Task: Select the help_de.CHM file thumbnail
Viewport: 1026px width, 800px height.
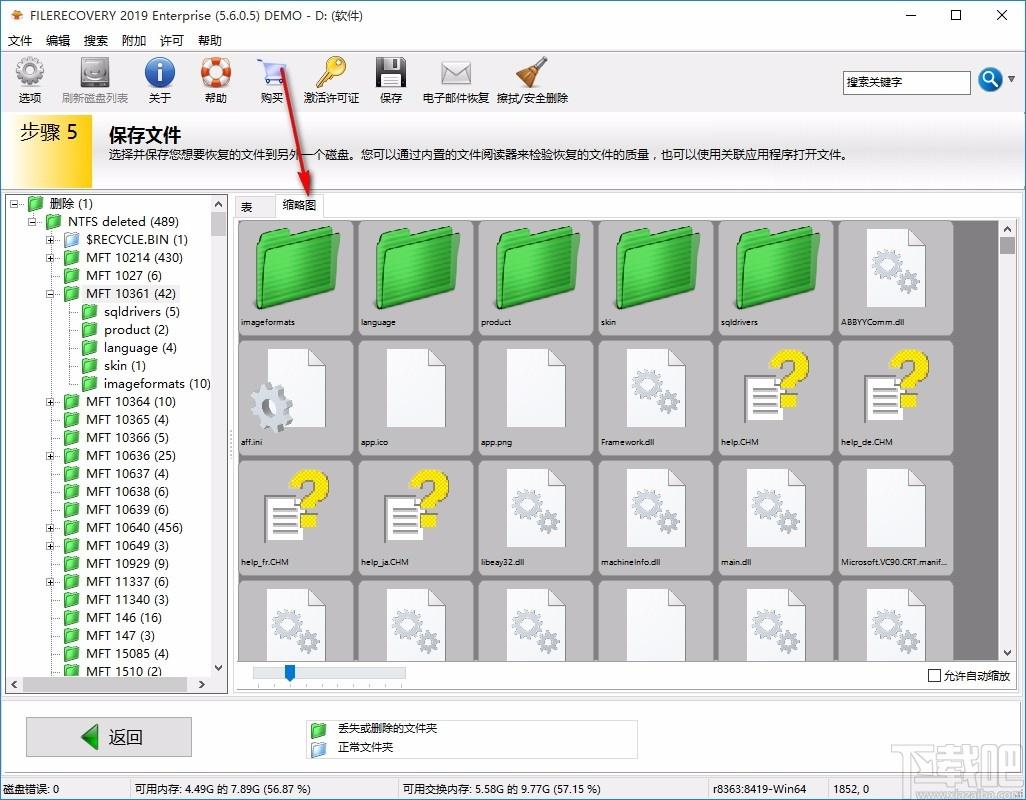Action: 896,398
